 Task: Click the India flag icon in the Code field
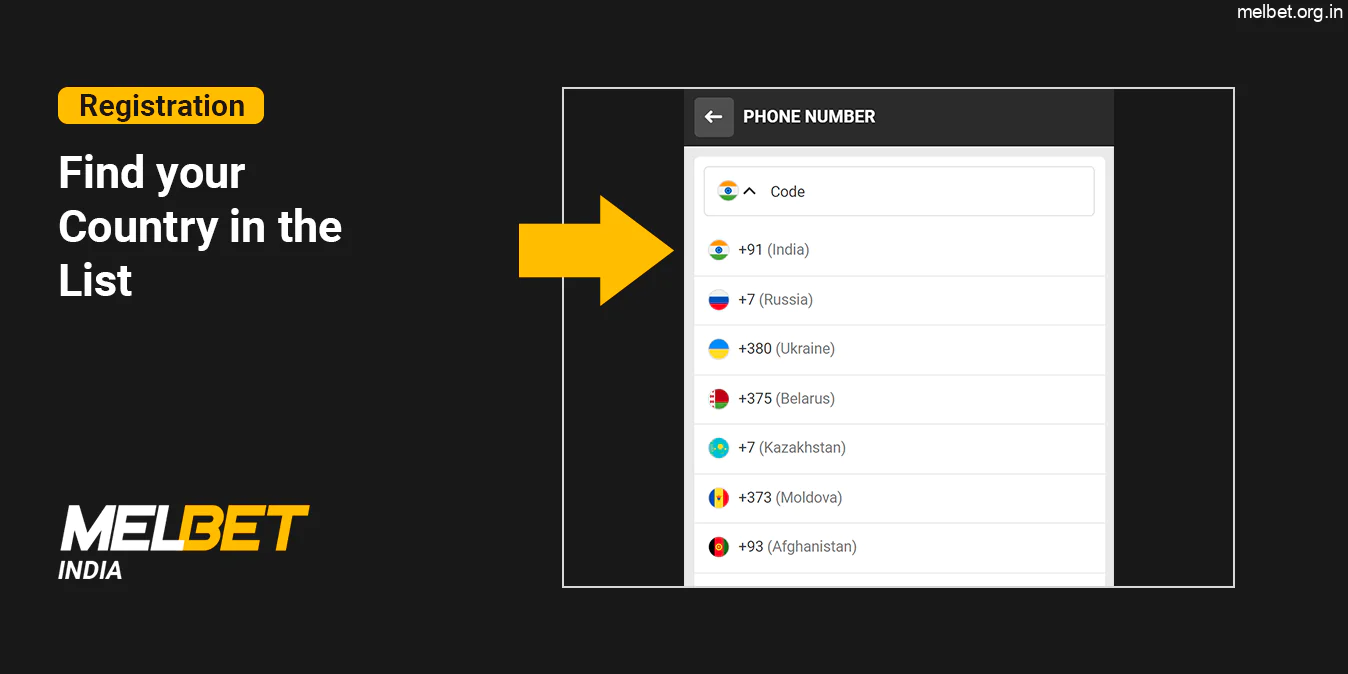tap(728, 190)
